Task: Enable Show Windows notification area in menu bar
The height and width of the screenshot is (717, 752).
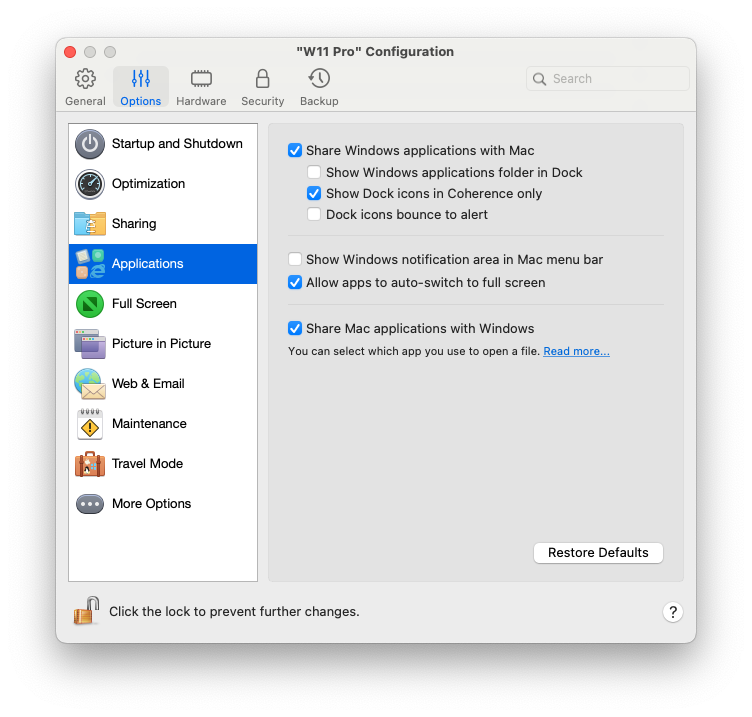Action: point(295,259)
